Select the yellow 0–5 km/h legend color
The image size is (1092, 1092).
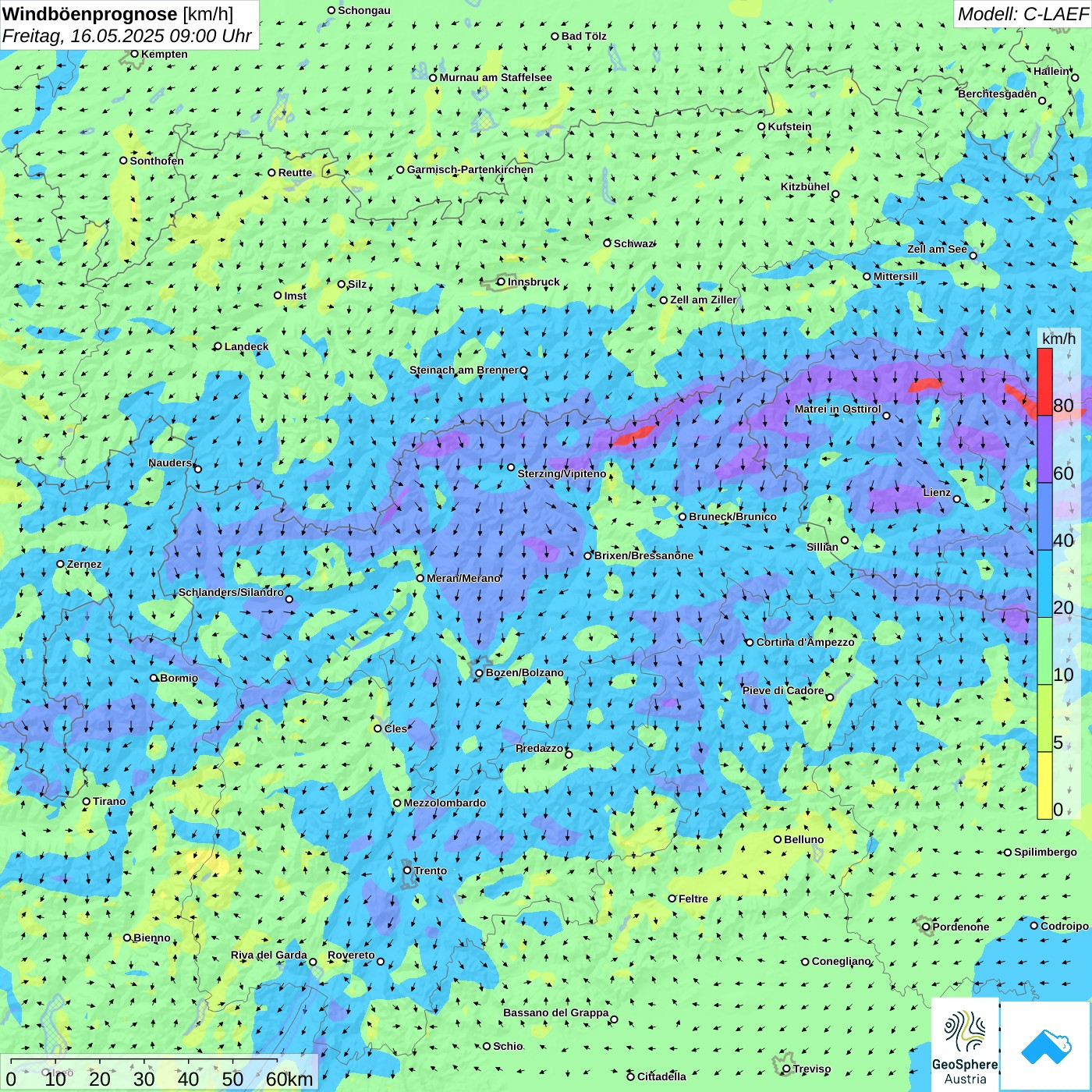coord(1044,785)
